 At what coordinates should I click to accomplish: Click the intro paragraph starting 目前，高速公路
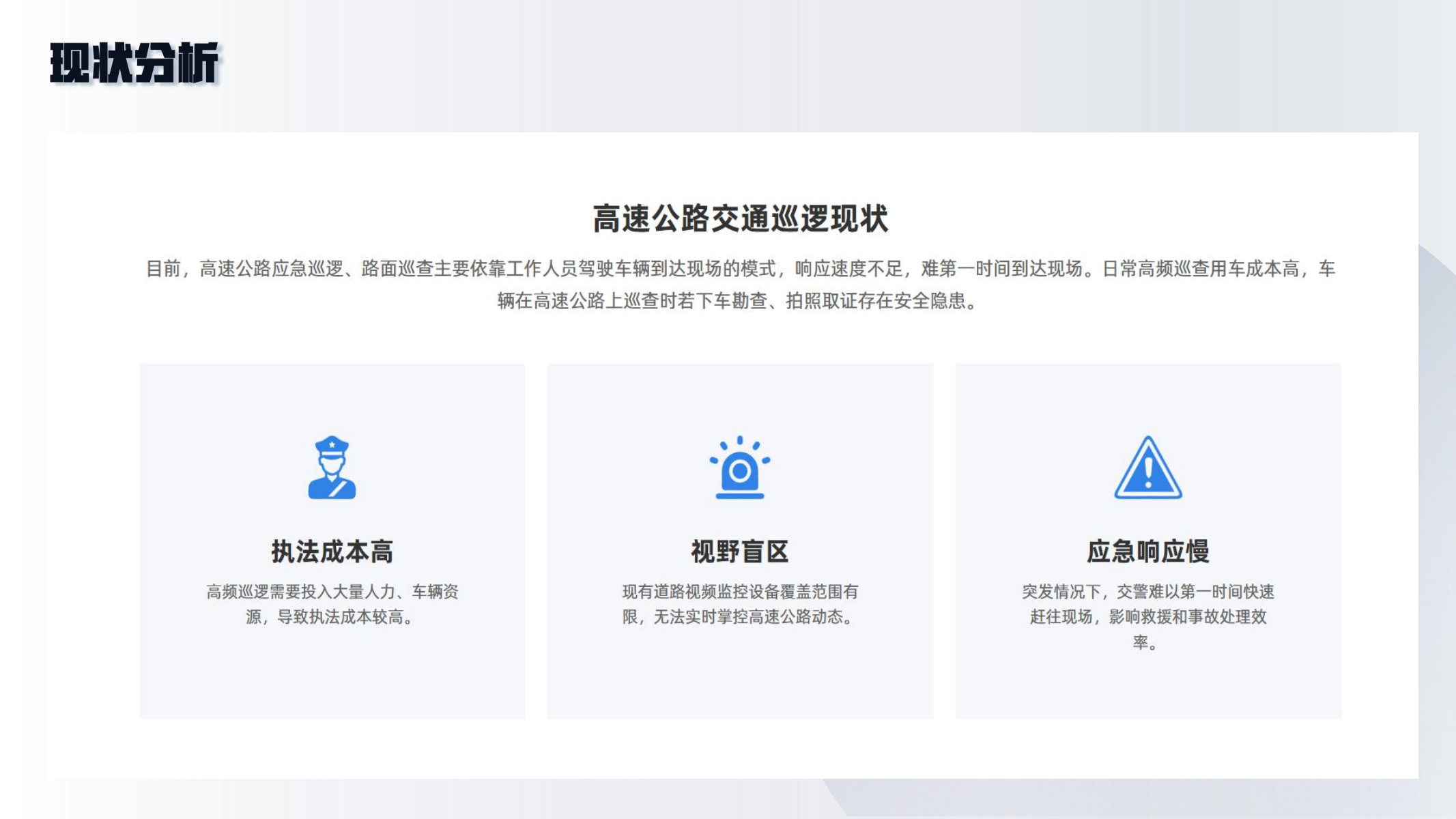740,269
